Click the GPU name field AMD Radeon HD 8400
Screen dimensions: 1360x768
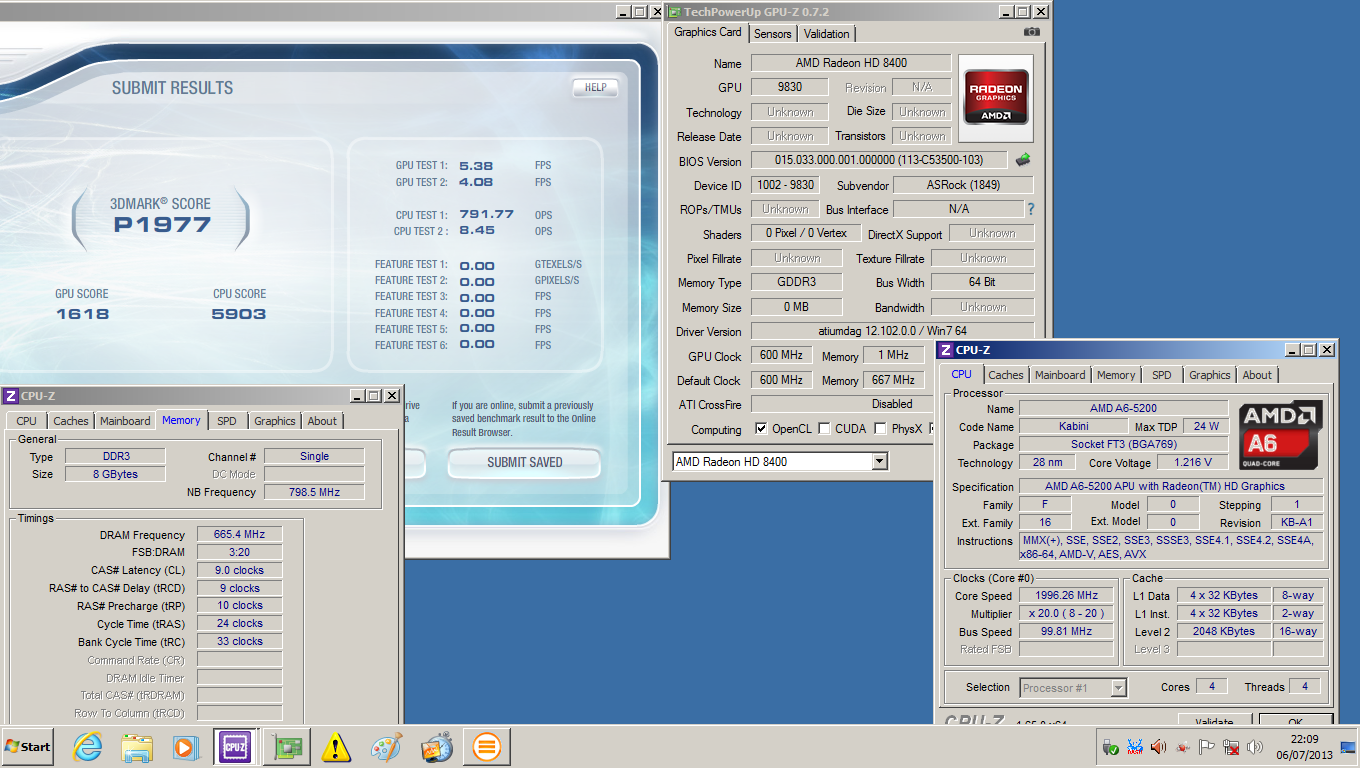tap(851, 63)
